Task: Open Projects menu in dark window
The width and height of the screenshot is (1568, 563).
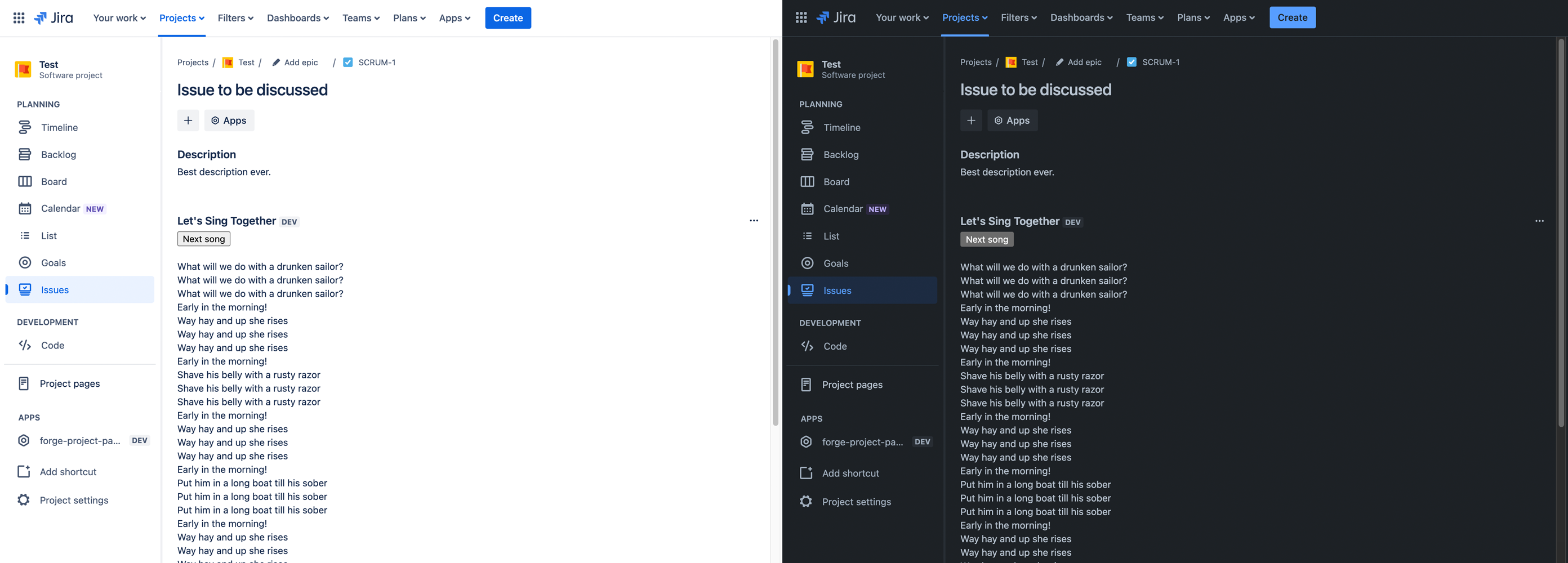Action: (x=965, y=17)
